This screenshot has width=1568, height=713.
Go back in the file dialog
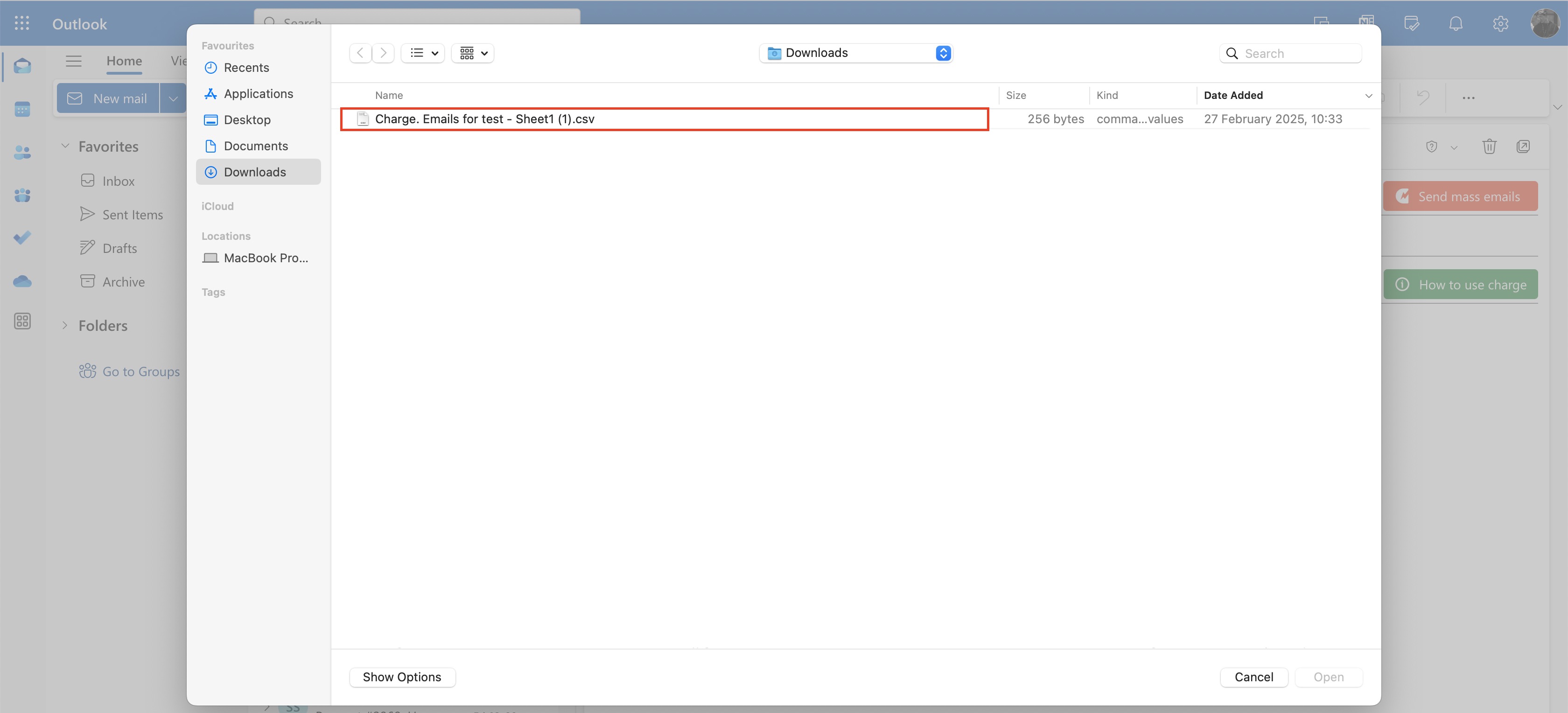tap(360, 53)
